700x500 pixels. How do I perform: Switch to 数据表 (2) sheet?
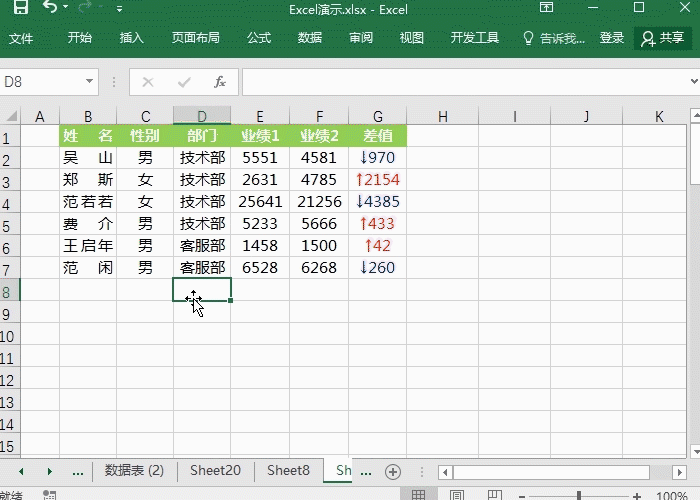(x=134, y=471)
